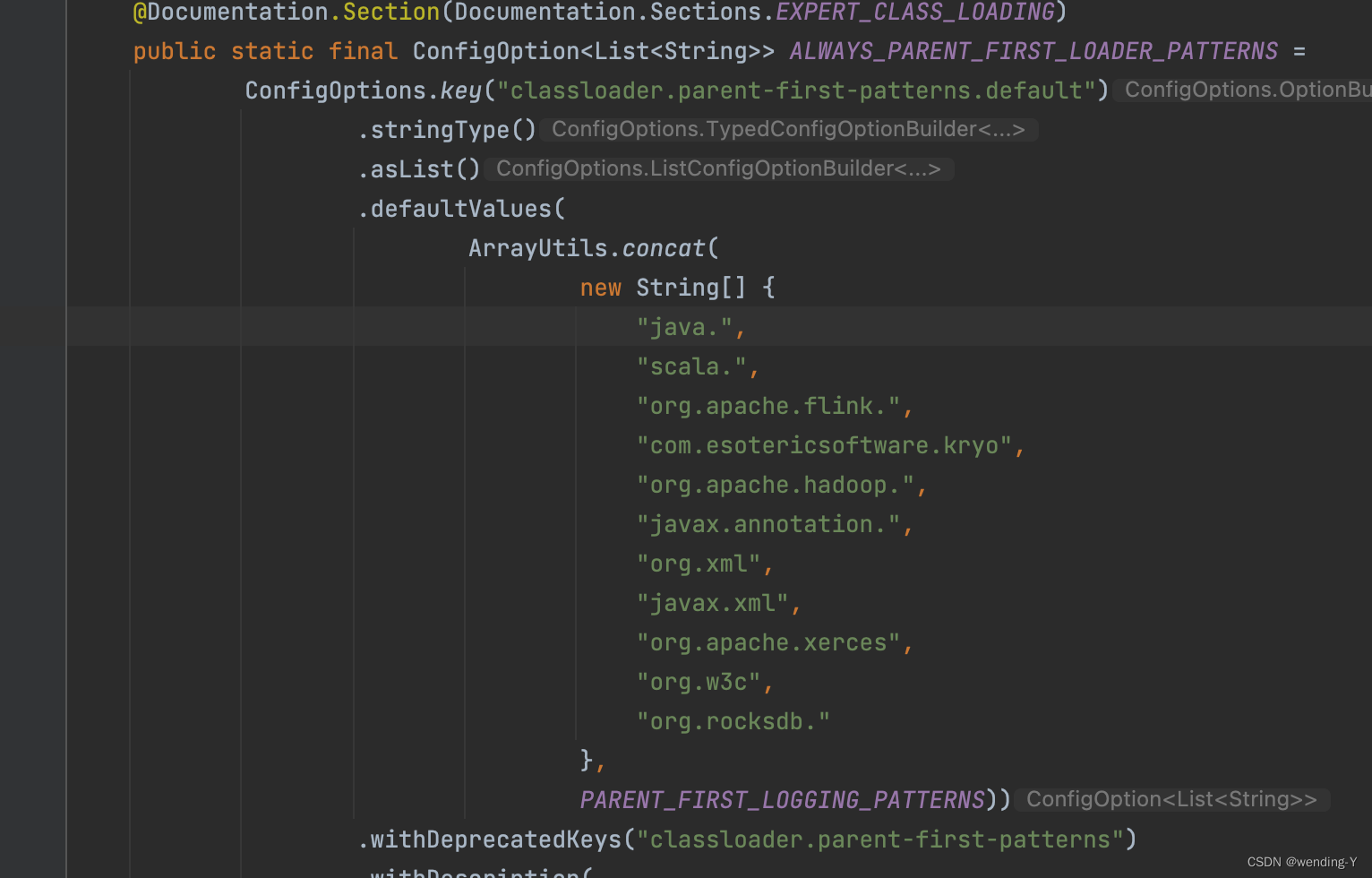Click the @Documentation annotation
1372x878 pixels.
(x=231, y=13)
